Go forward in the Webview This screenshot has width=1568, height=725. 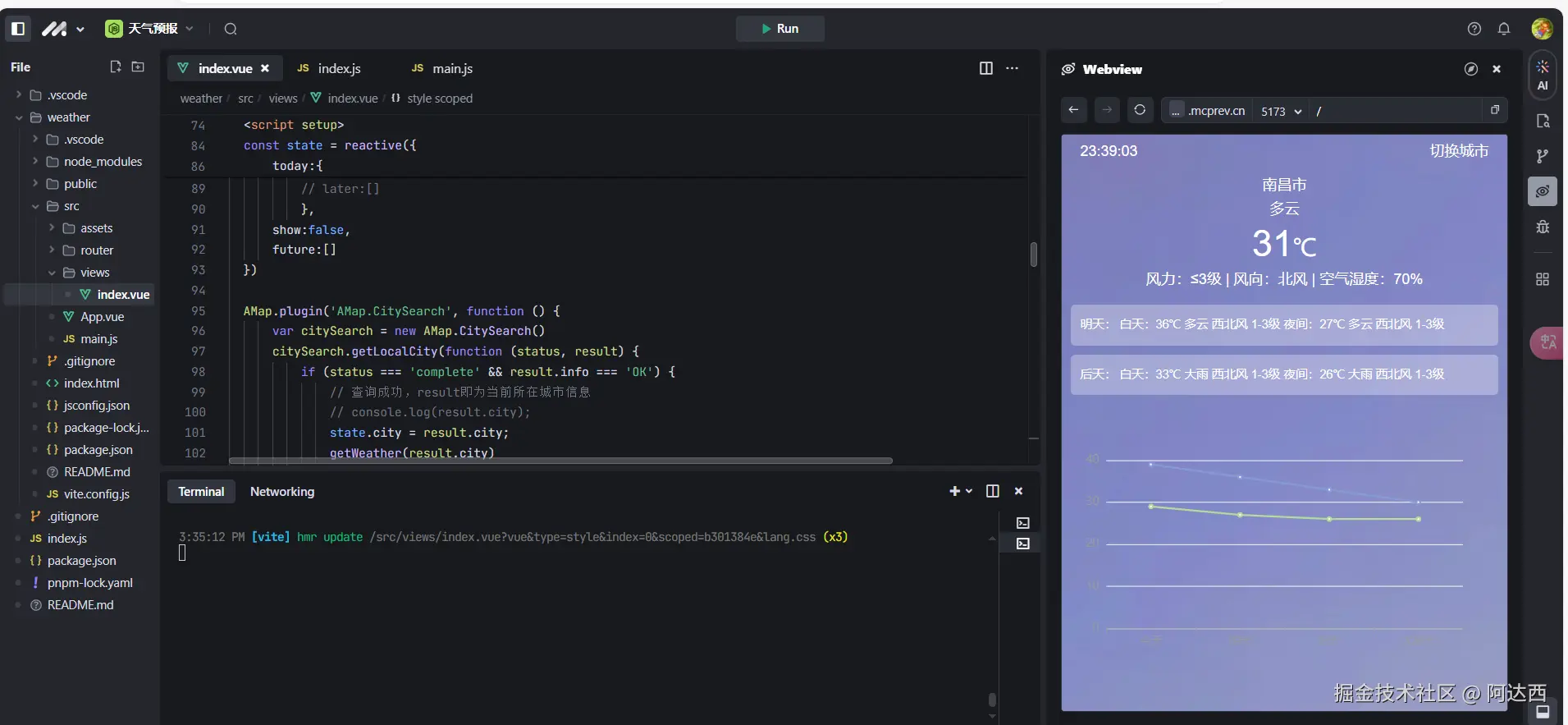coord(1107,110)
